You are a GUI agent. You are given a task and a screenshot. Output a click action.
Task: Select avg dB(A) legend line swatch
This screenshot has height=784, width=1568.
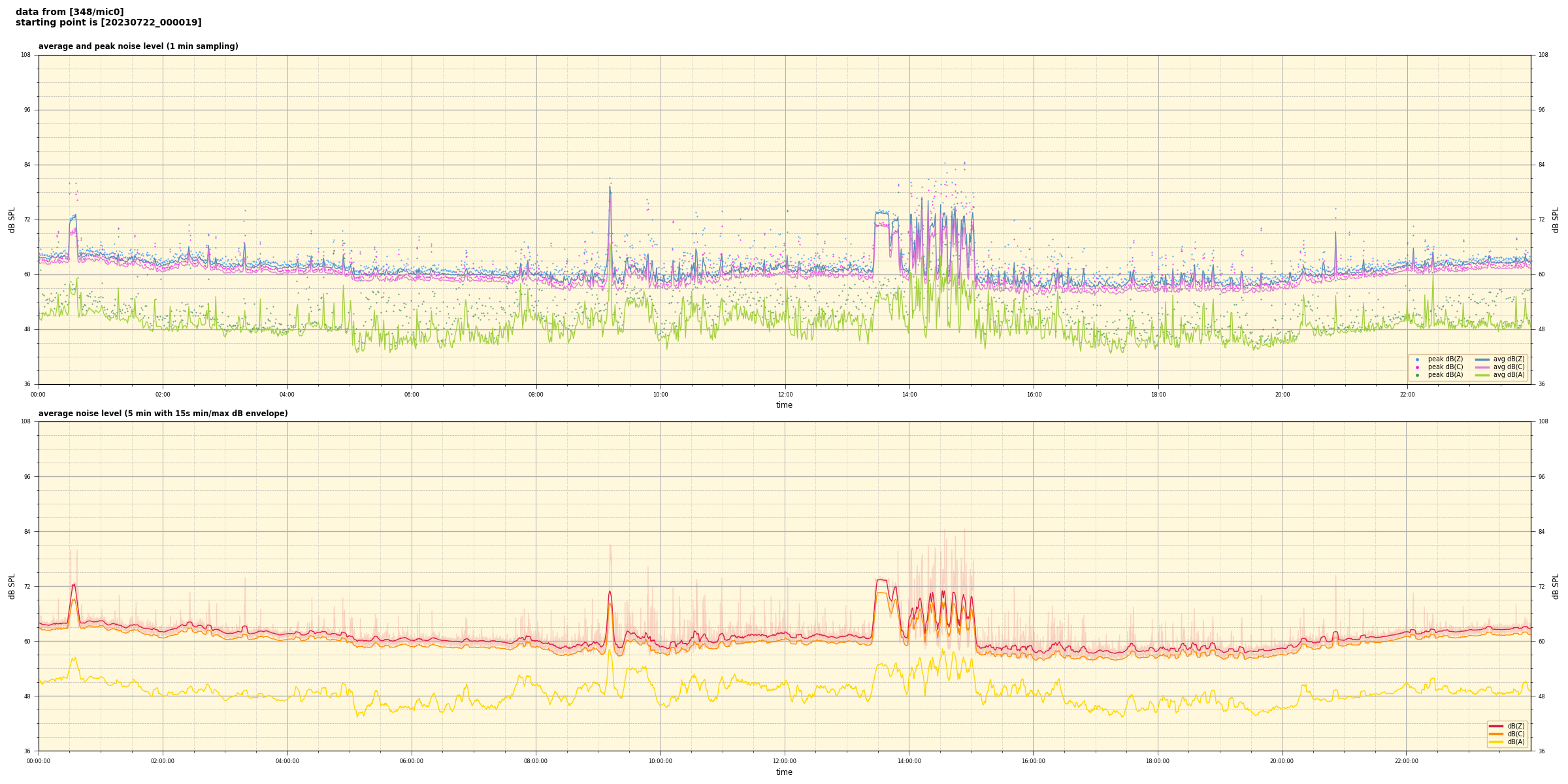coord(1482,375)
